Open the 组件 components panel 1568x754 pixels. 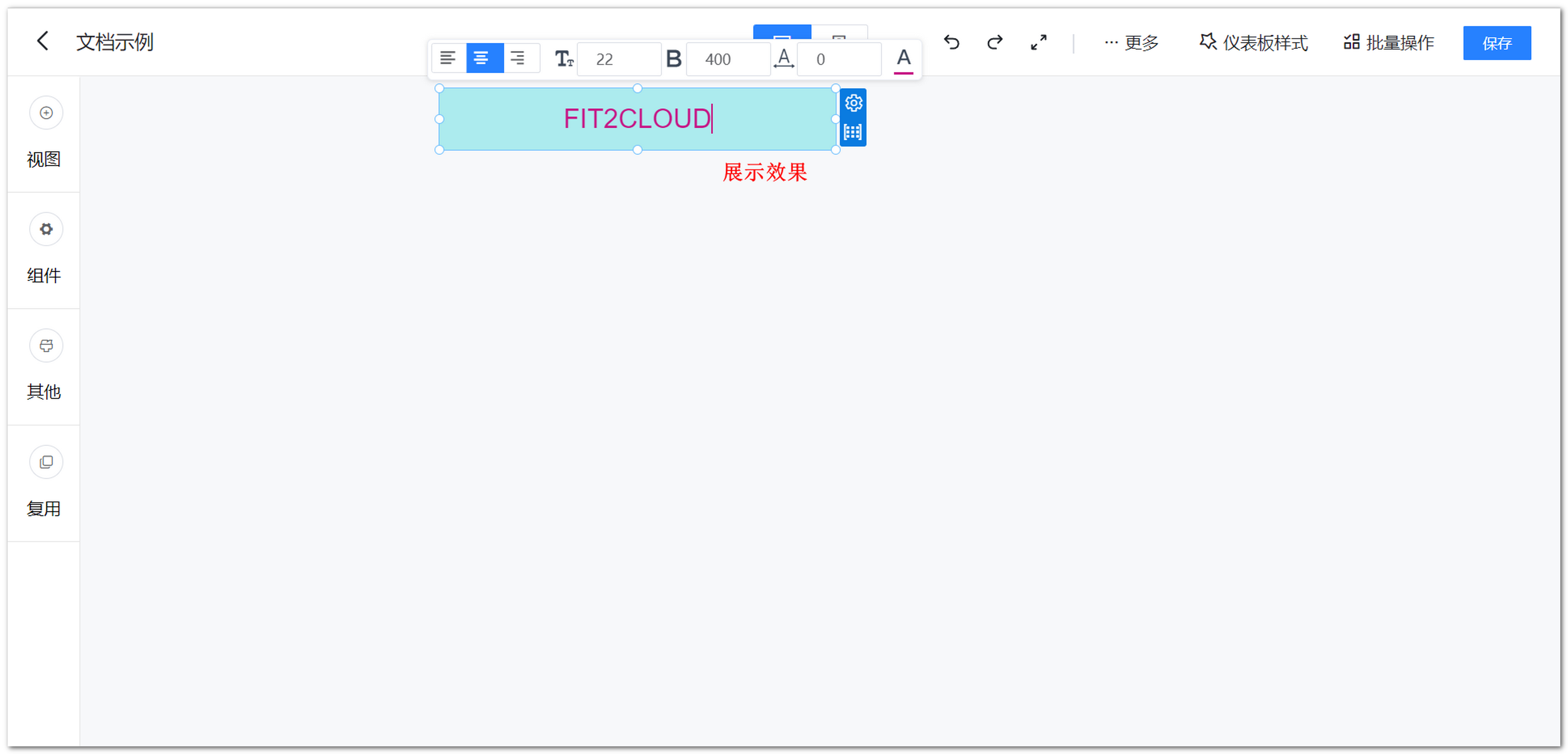[x=44, y=276]
